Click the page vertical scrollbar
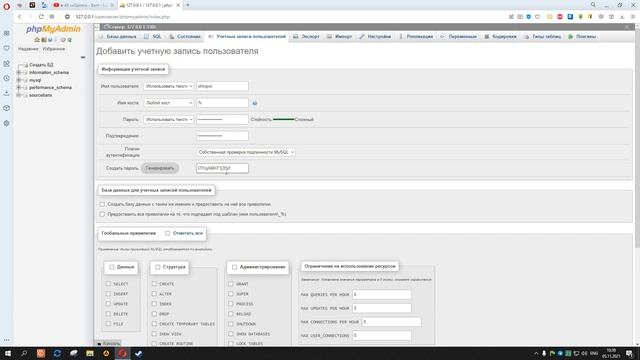This screenshot has width=640, height=360. (637, 139)
